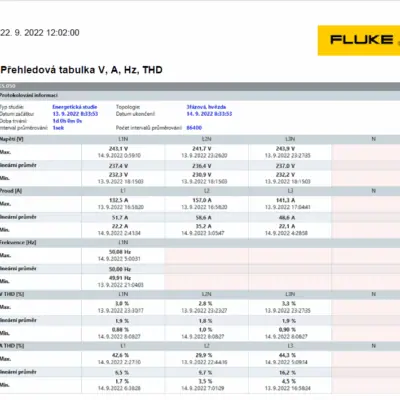Click the maximum voltage value 243,1 V
This screenshot has height=400, width=400.
click(119, 149)
